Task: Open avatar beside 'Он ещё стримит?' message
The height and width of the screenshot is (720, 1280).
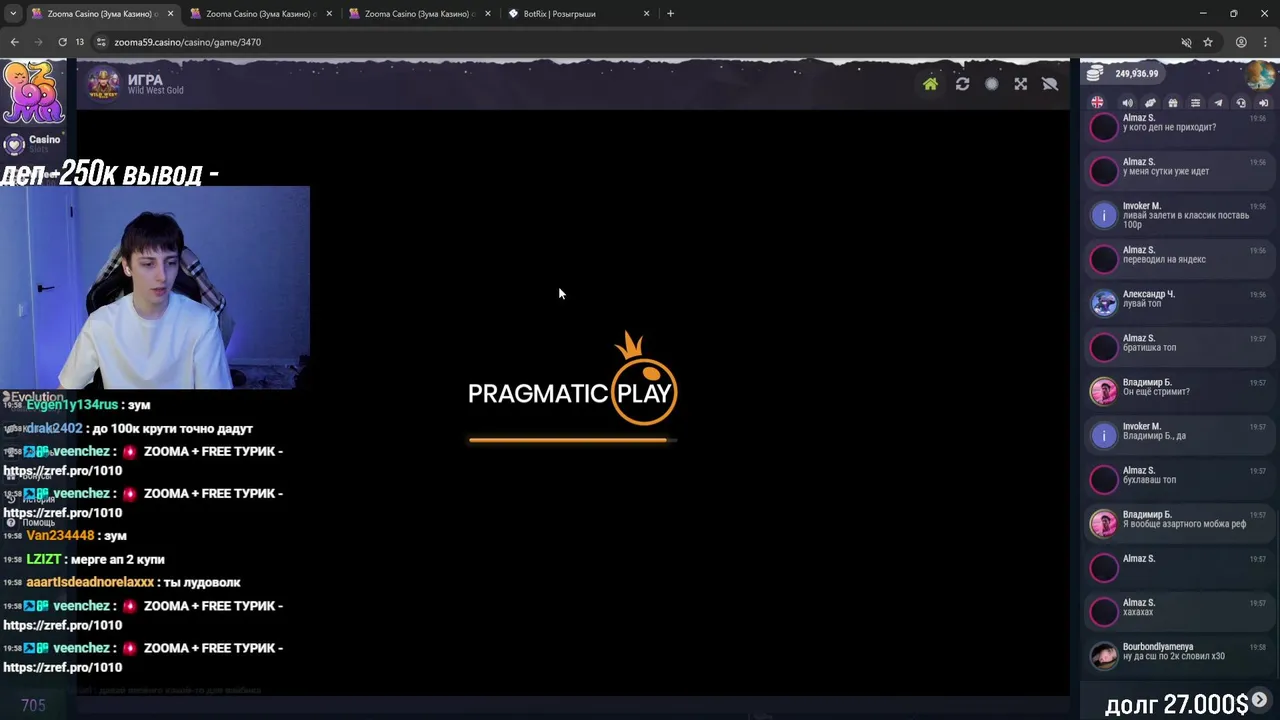Action: (x=1103, y=391)
